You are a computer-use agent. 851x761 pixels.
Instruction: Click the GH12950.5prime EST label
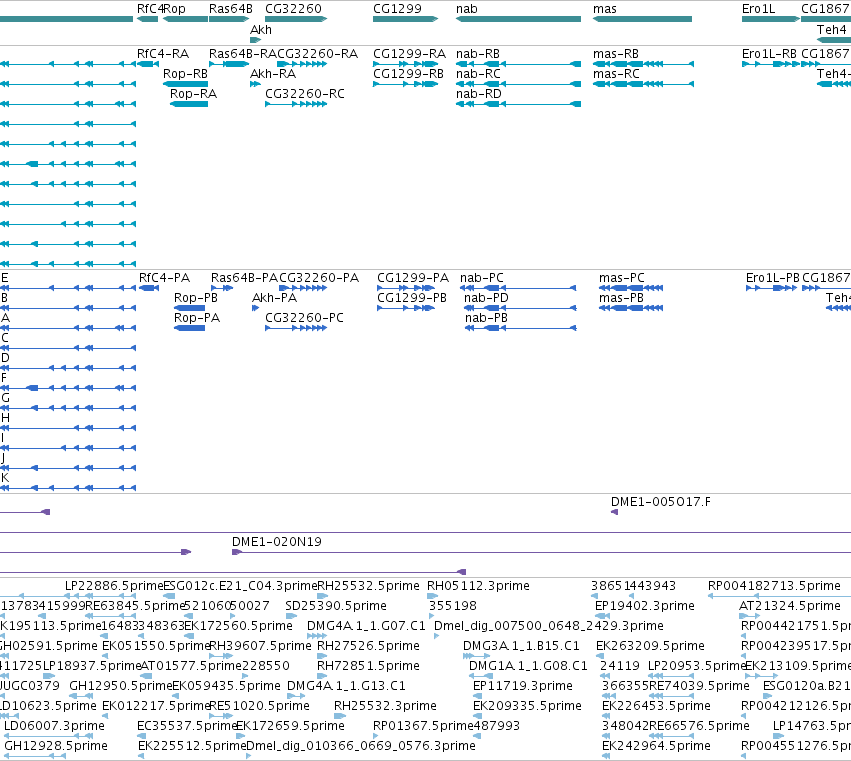(120, 686)
